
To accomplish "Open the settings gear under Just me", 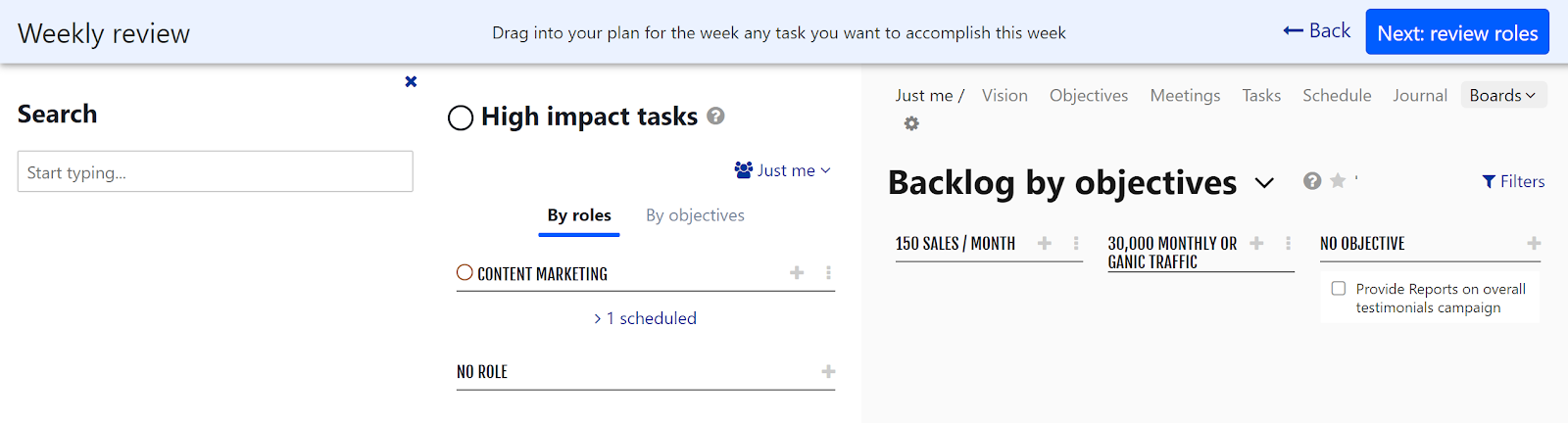I will pos(911,123).
